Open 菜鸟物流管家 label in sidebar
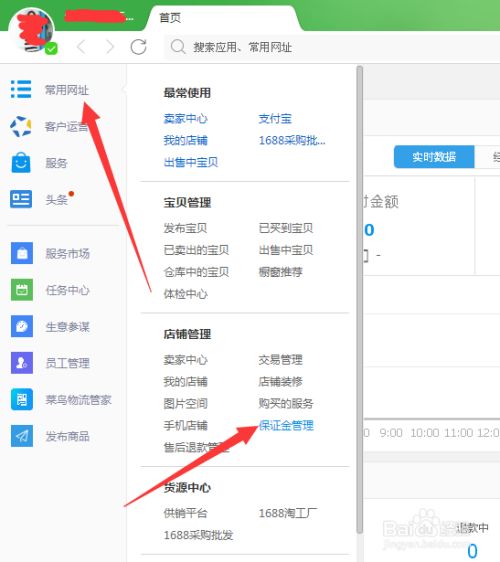Image resolution: width=500 pixels, height=562 pixels. pyautogui.click(x=78, y=400)
